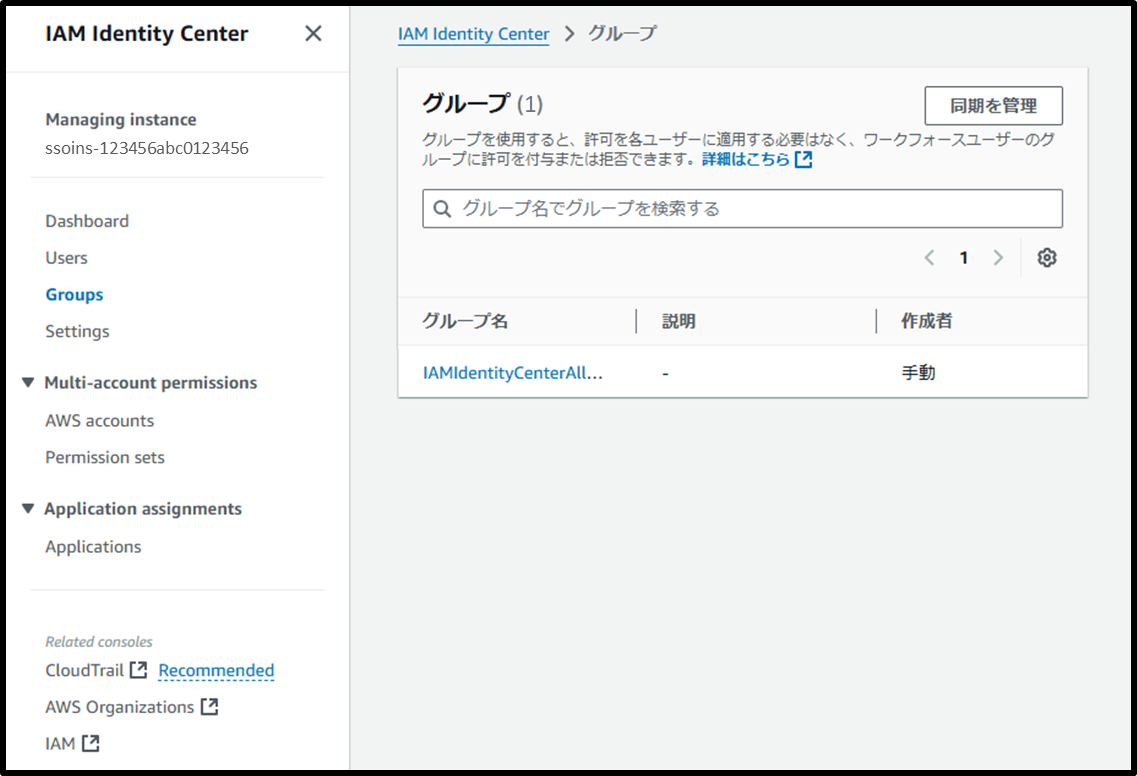The height and width of the screenshot is (776, 1137).
Task: Collapse Multi-account permissions section
Action: pos(28,382)
